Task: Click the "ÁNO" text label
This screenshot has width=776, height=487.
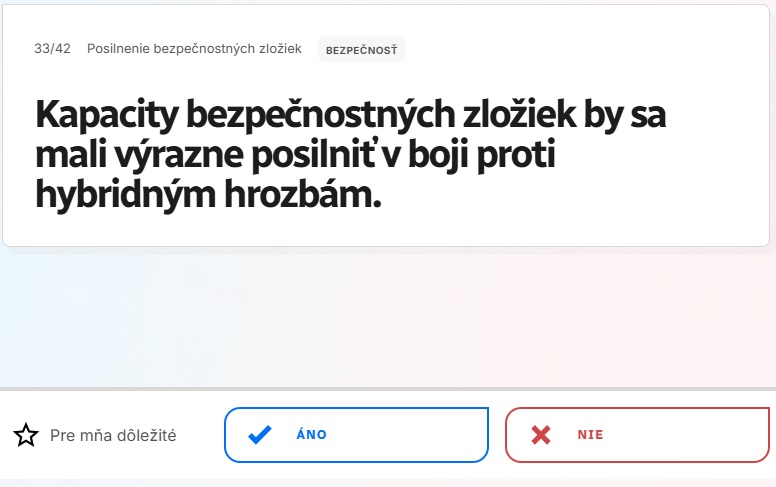Action: click(x=312, y=435)
